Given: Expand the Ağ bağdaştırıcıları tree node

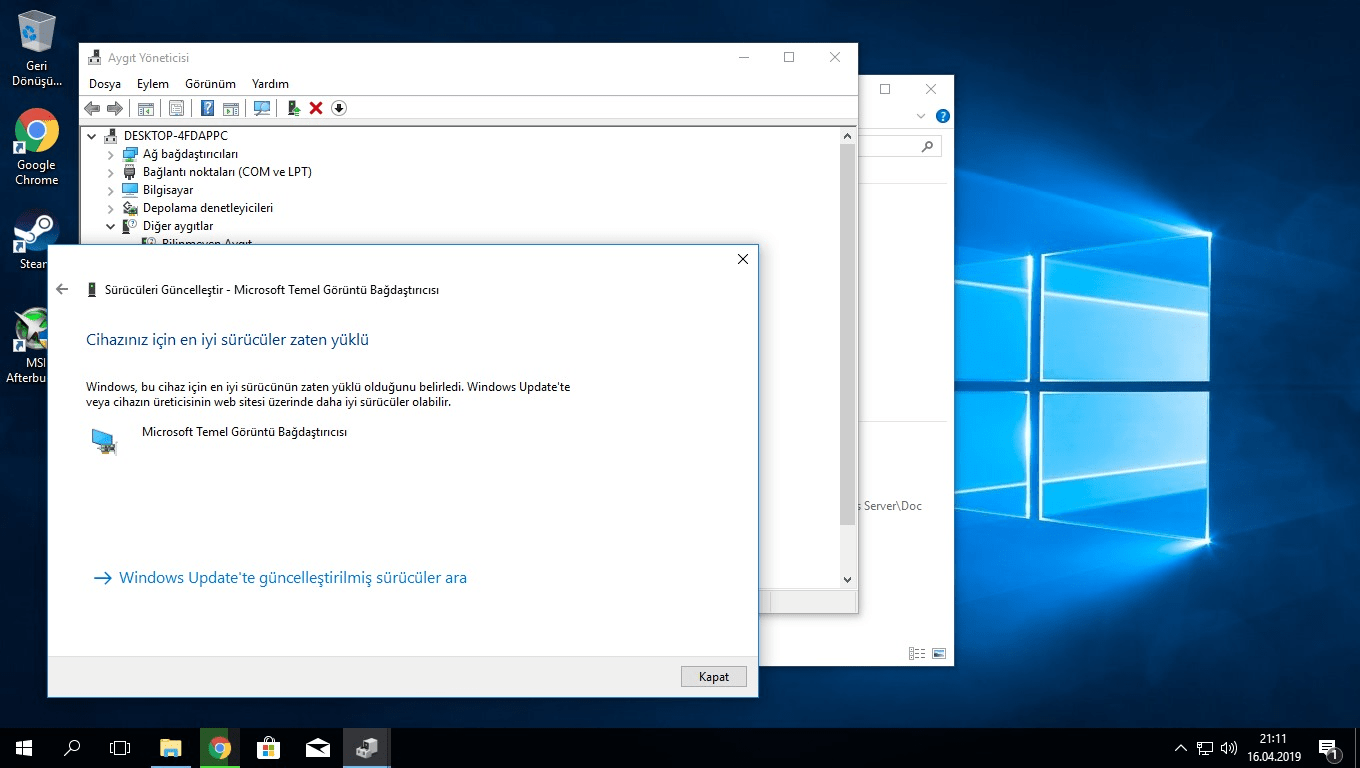Looking at the screenshot, I should (111, 155).
